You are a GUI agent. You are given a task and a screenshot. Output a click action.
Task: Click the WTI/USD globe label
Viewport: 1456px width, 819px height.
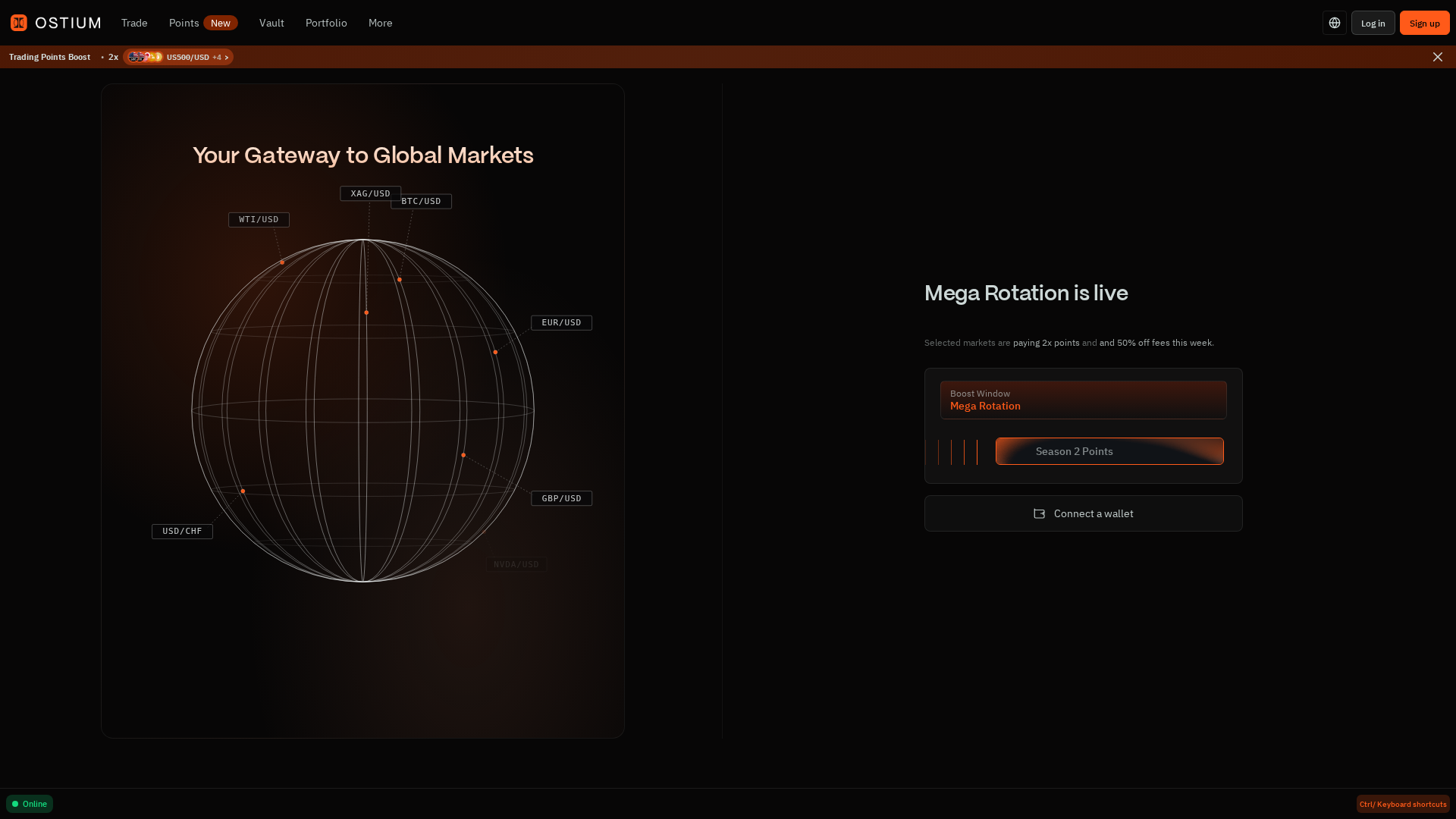point(259,219)
